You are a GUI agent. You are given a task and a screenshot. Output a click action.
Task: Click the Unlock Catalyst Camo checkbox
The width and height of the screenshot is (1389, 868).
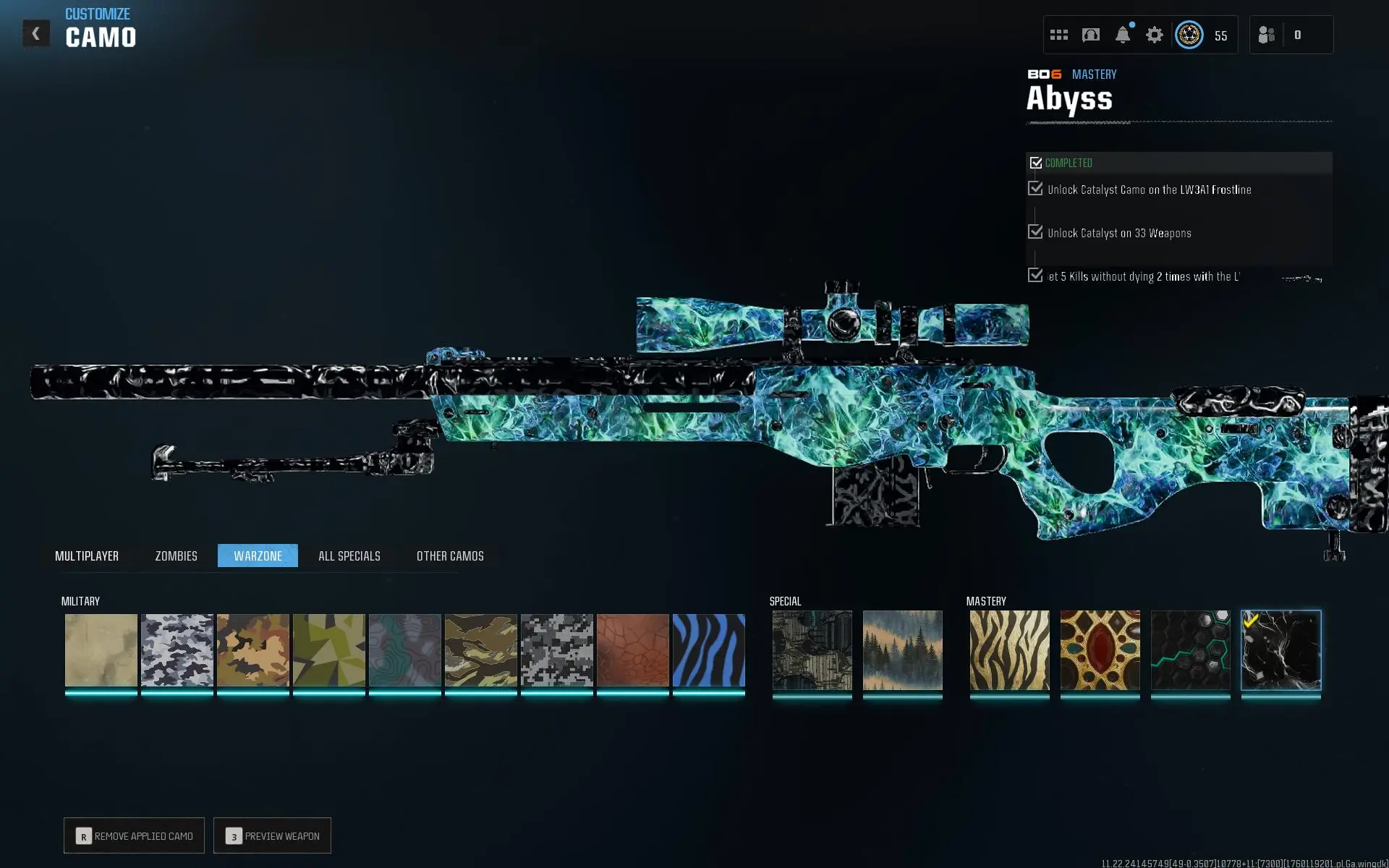pos(1035,189)
